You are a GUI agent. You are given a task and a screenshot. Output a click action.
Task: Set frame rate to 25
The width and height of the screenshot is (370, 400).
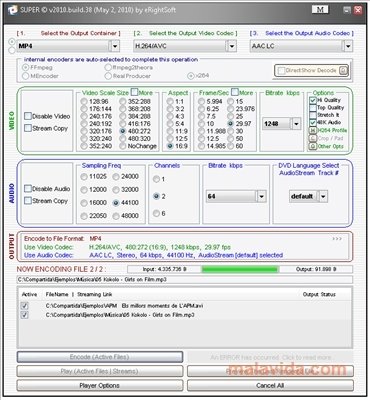click(231, 116)
